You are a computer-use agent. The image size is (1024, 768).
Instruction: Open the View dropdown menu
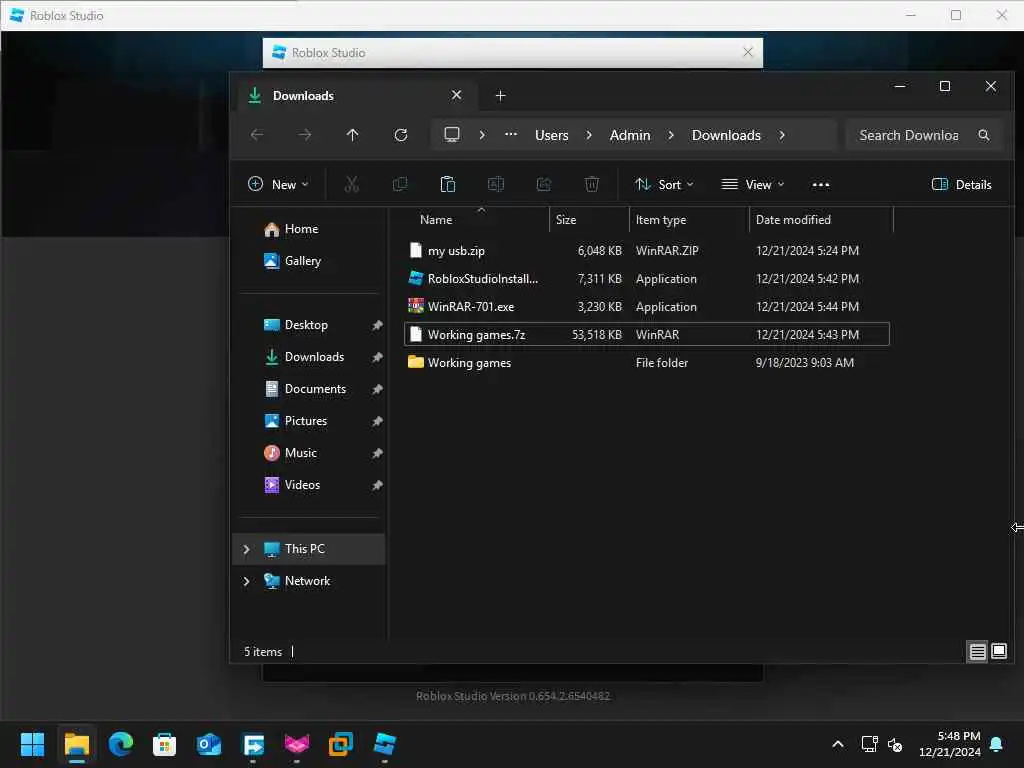[x=752, y=185]
